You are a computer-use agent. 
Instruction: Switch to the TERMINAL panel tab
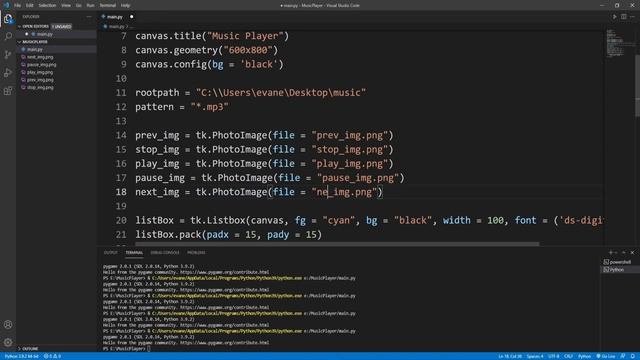click(134, 253)
